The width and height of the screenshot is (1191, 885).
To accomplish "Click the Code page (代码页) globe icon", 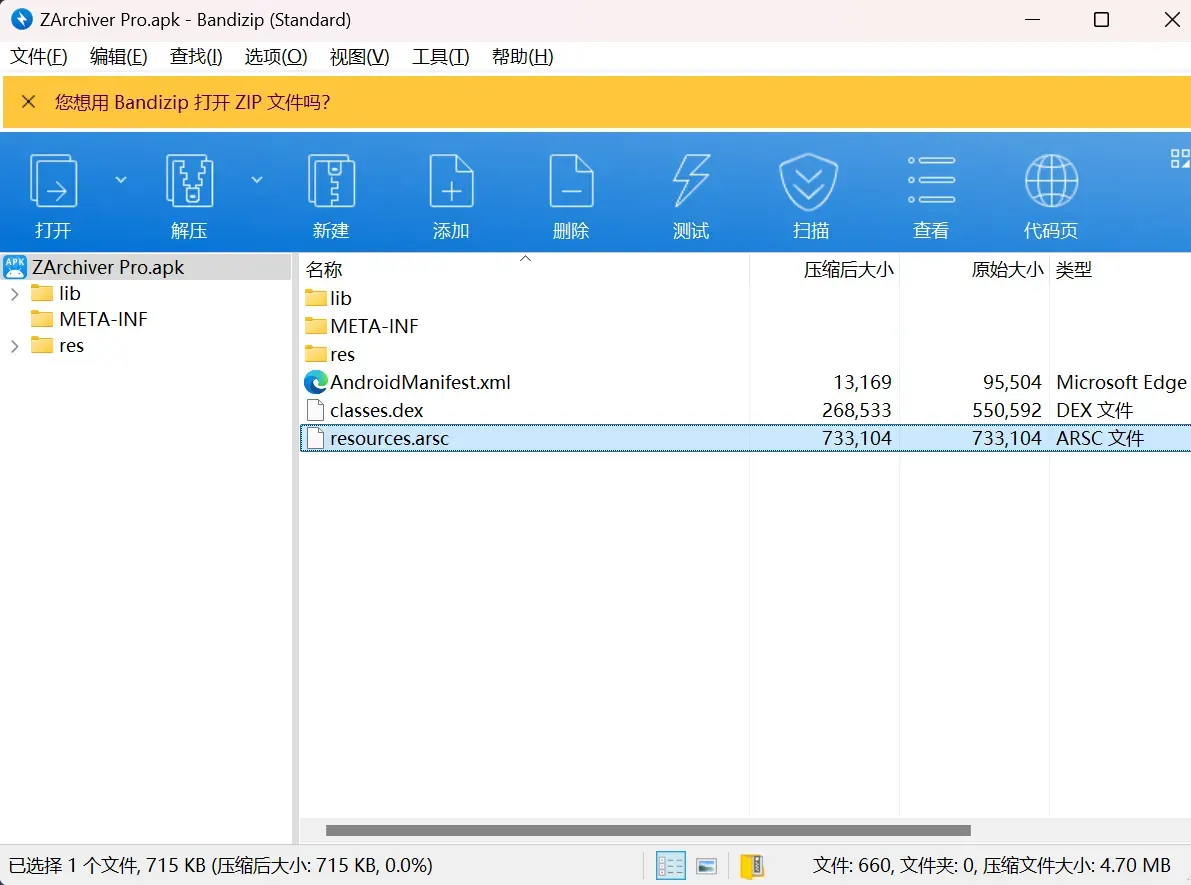I will [1051, 181].
